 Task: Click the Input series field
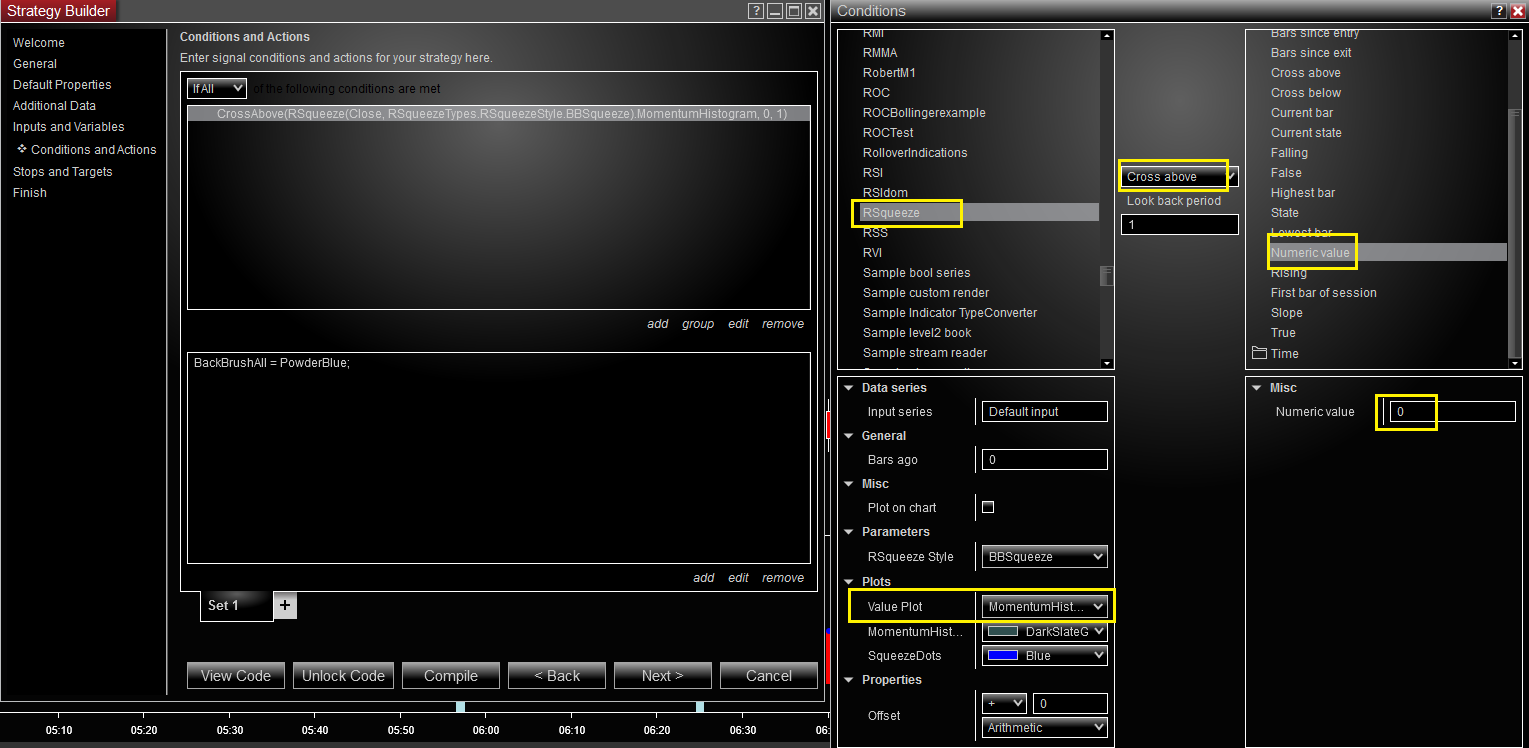point(1044,412)
